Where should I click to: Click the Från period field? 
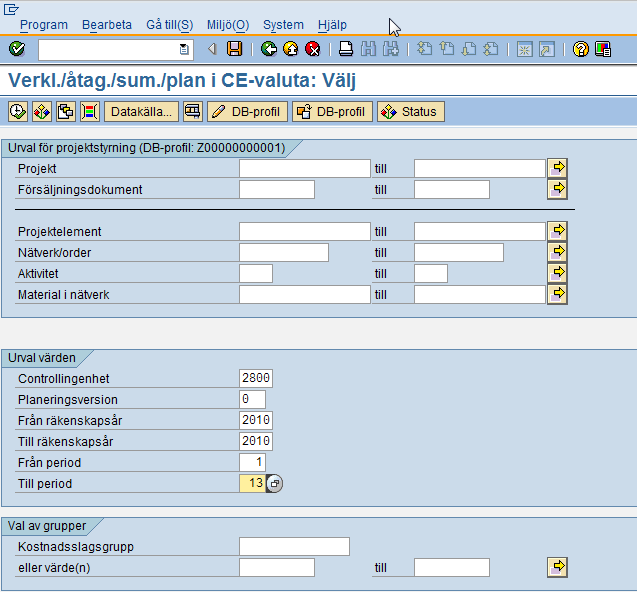(253, 462)
